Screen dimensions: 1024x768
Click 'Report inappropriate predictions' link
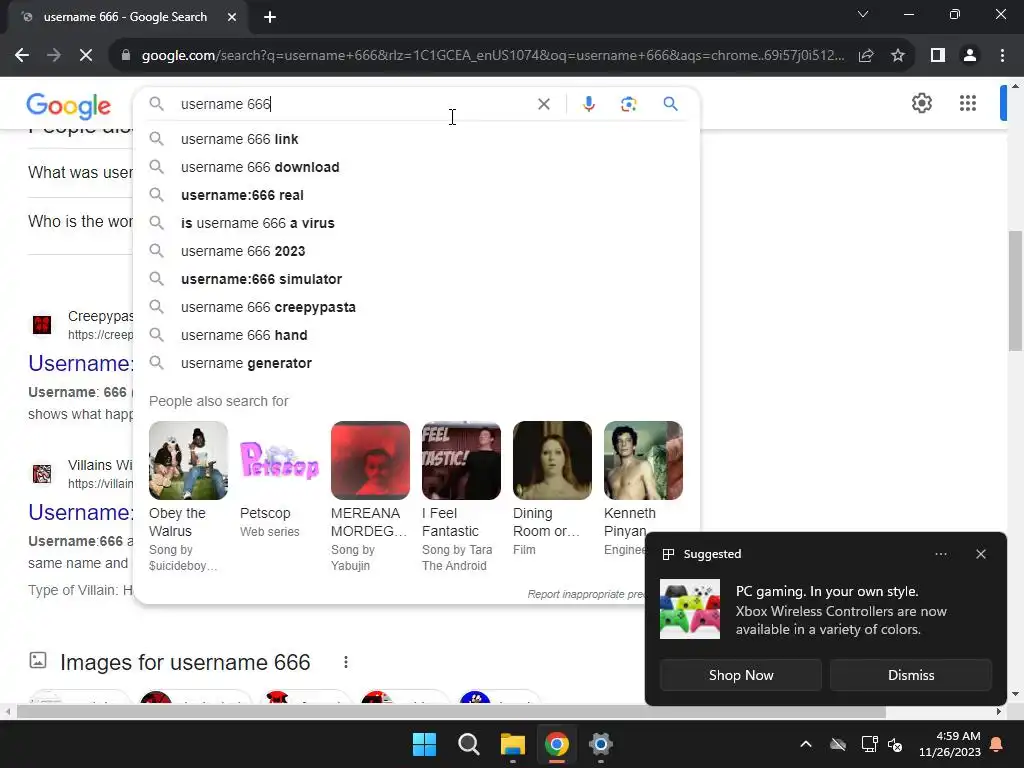coord(586,594)
